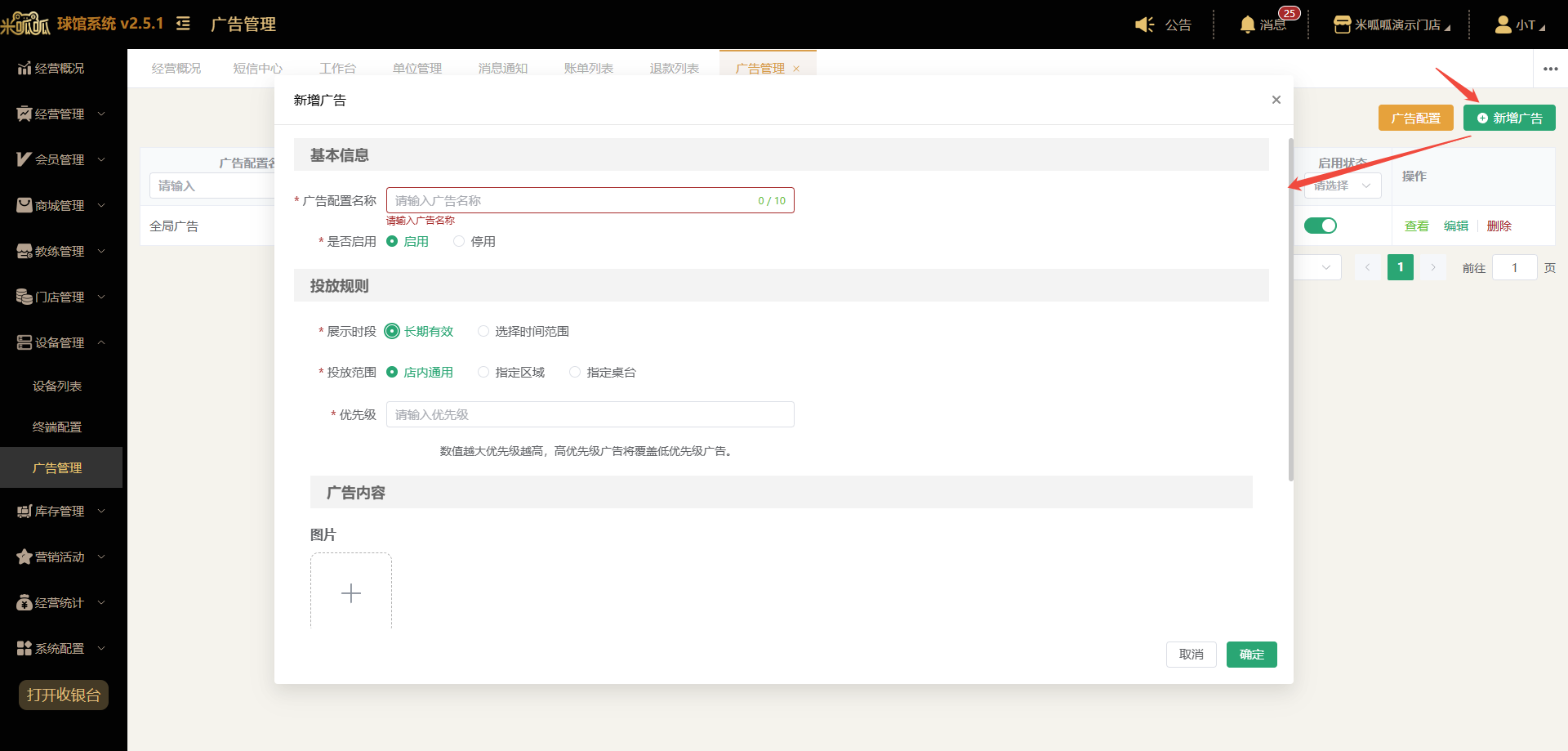Click the 米呱呱演示门店 store icon

click(x=1342, y=25)
